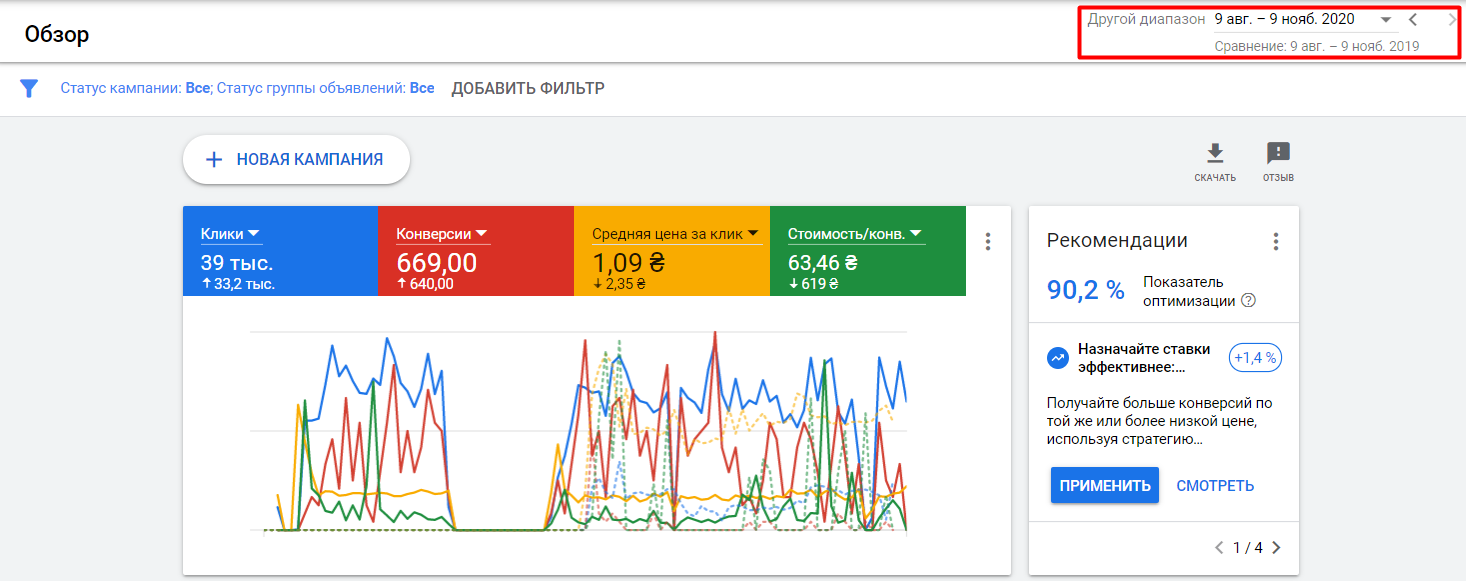Click the НОВАЯ КАМПАНИЯ button
The height and width of the screenshot is (581, 1466).
(296, 159)
